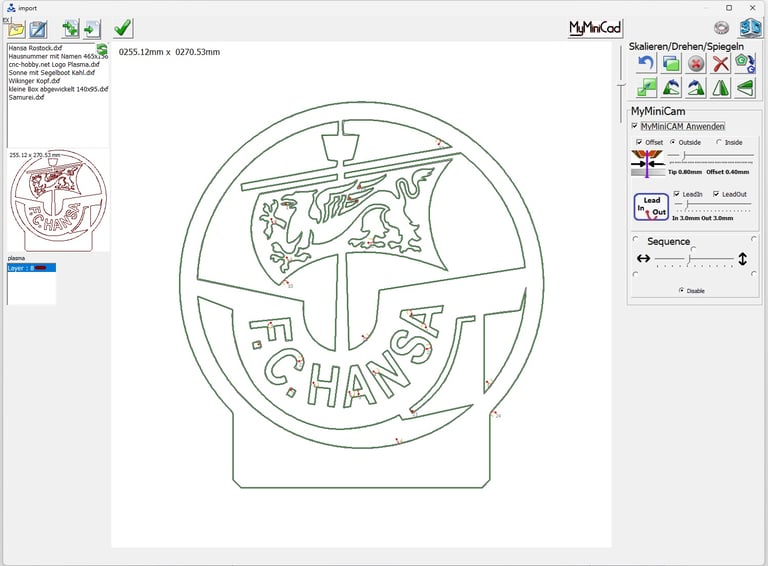Switch to the 3D view icon
The height and width of the screenshot is (566, 768).
coord(750,28)
